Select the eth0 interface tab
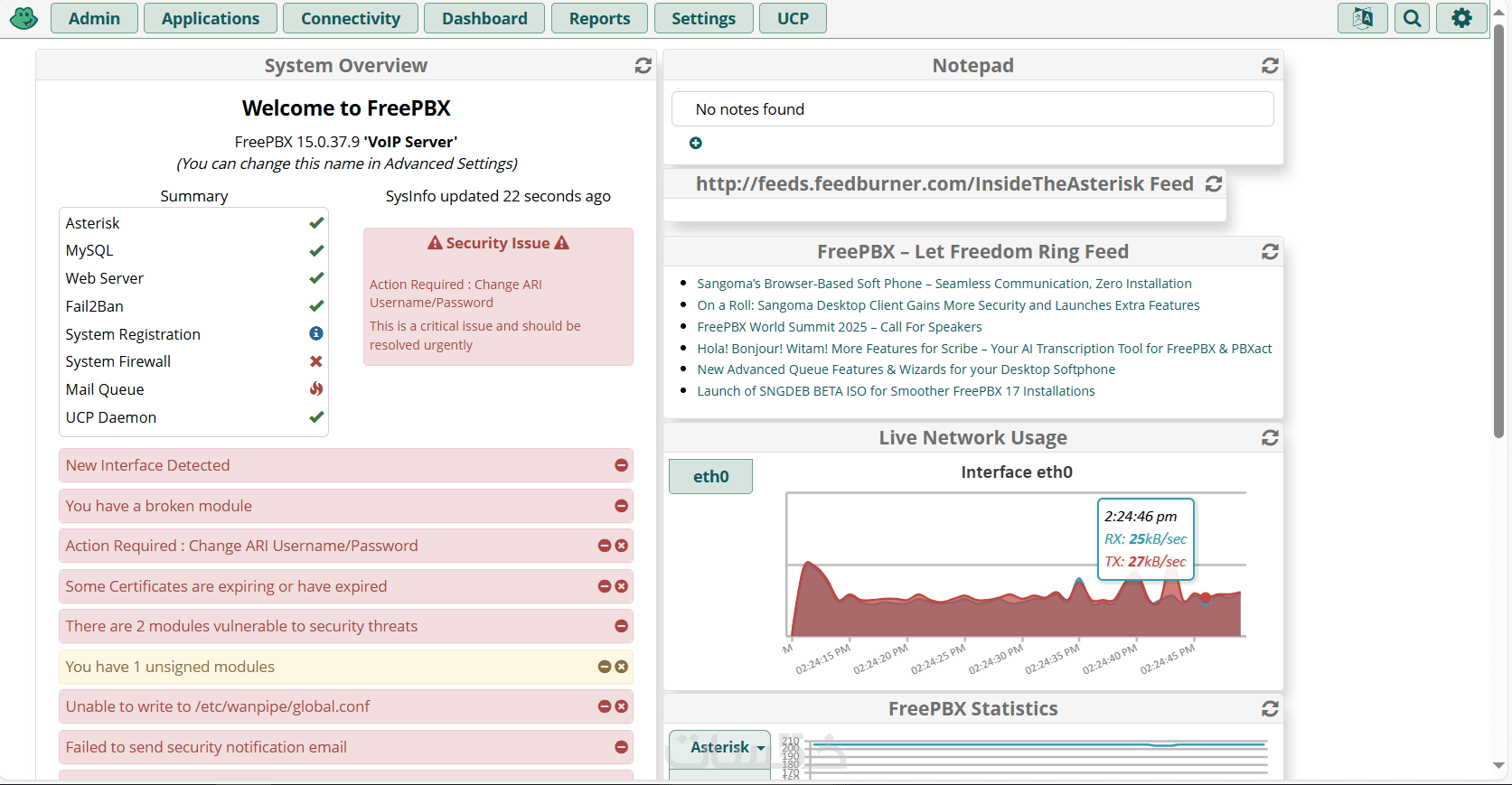This screenshot has height=785, width=1512. [x=710, y=476]
